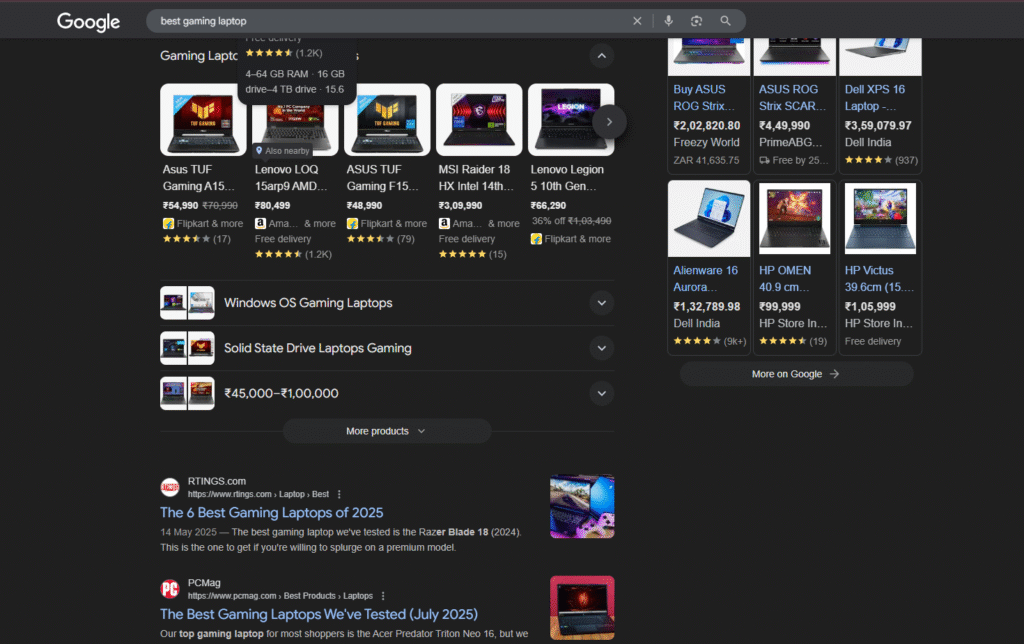This screenshot has height=644, width=1024.
Task: Open the Dell XPS 16 Laptop sponsored listing
Action: click(875, 97)
